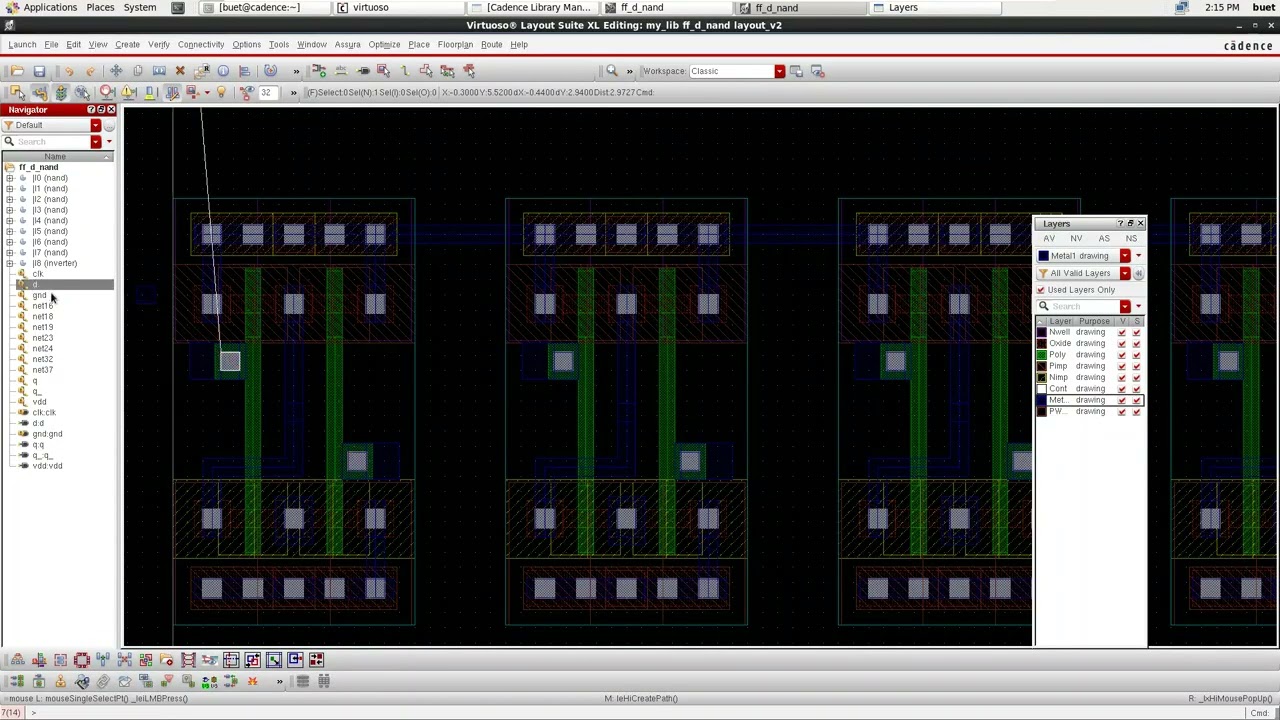The image size is (1280, 720).
Task: Click the Align tool icon
Action: pyautogui.click(x=244, y=71)
